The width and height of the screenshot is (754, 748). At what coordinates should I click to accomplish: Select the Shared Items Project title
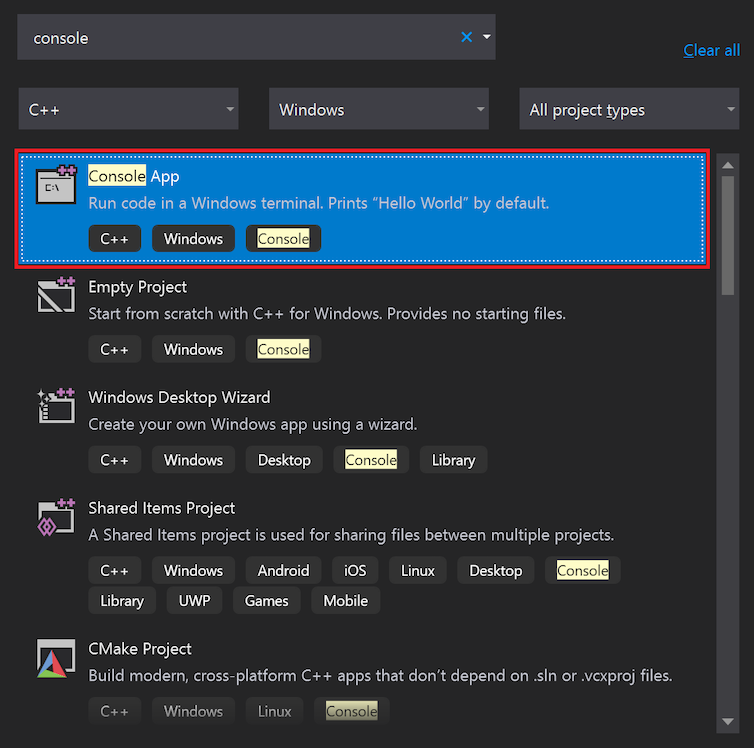pos(162,508)
